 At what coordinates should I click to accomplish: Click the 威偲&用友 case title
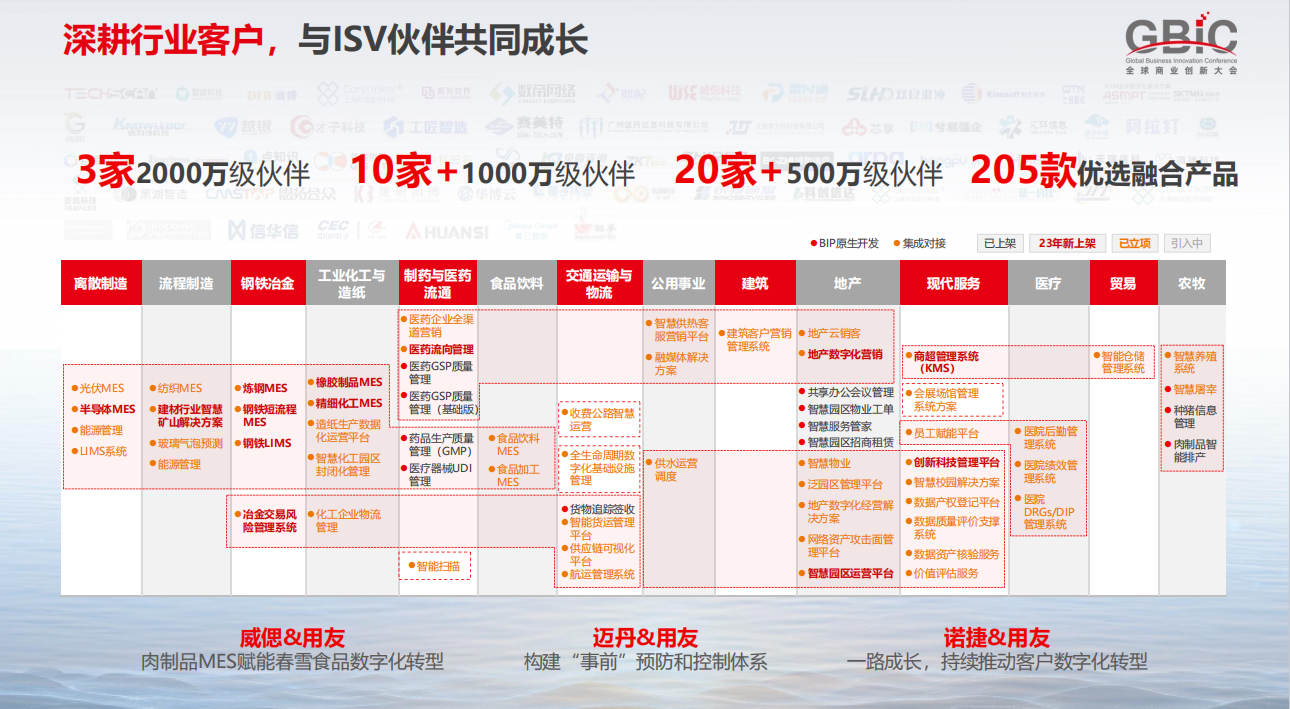point(292,637)
